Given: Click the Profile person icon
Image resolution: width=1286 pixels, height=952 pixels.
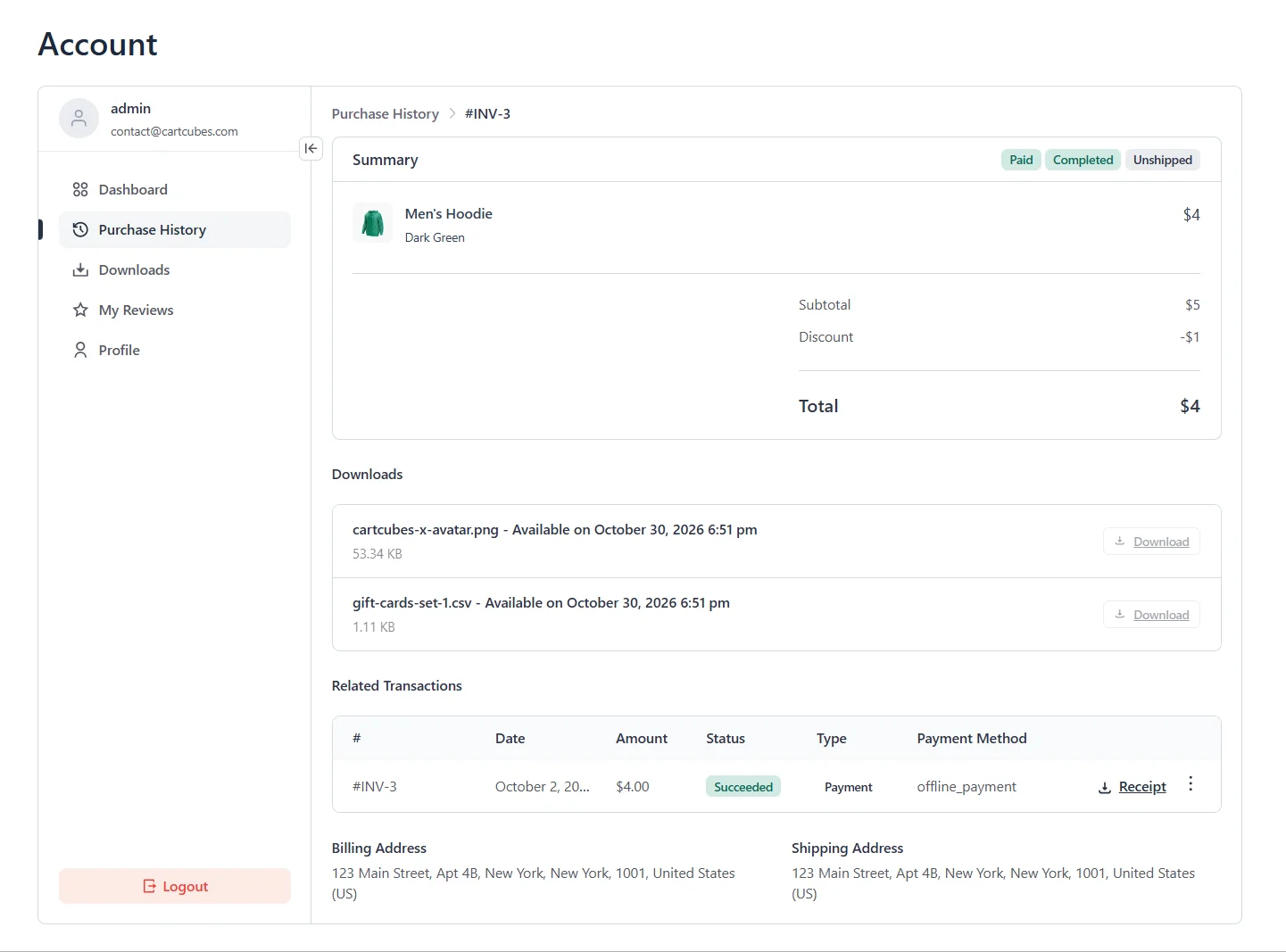Looking at the screenshot, I should pyautogui.click(x=80, y=350).
